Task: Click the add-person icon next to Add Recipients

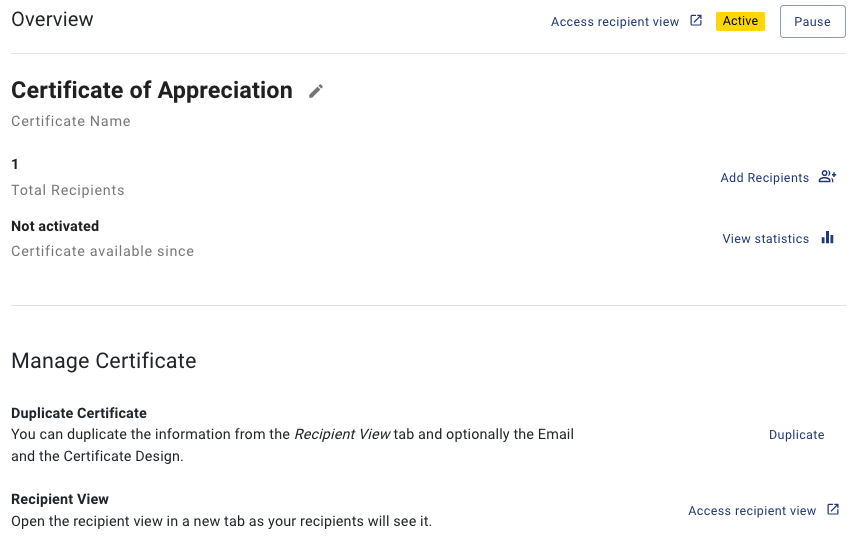Action: pyautogui.click(x=827, y=177)
